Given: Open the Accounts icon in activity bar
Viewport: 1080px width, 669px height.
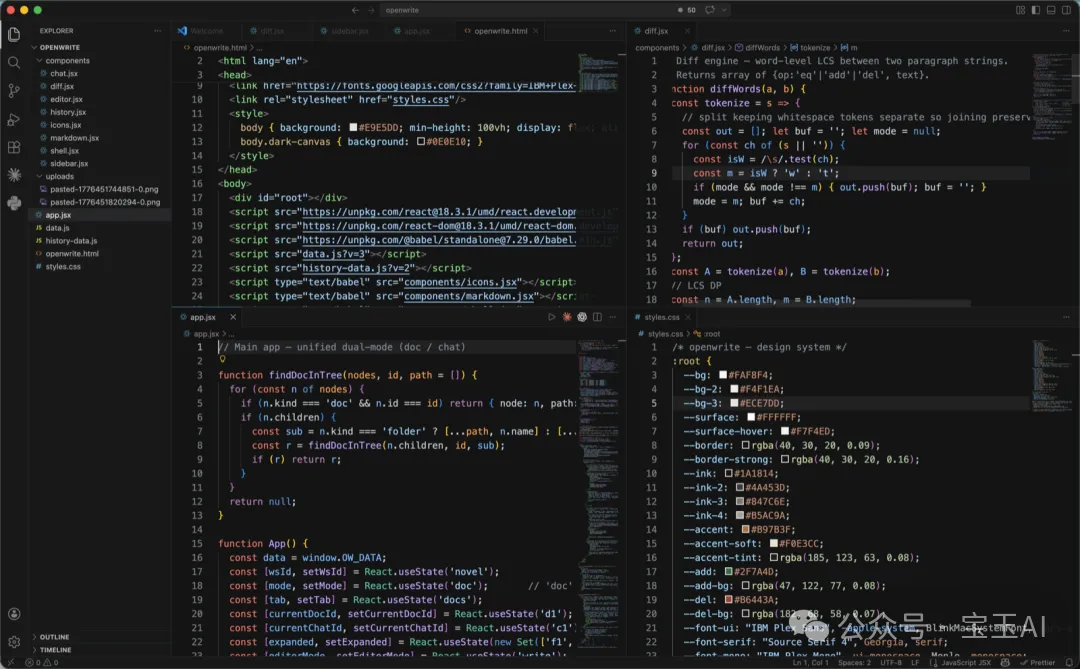Looking at the screenshot, I should [x=14, y=613].
